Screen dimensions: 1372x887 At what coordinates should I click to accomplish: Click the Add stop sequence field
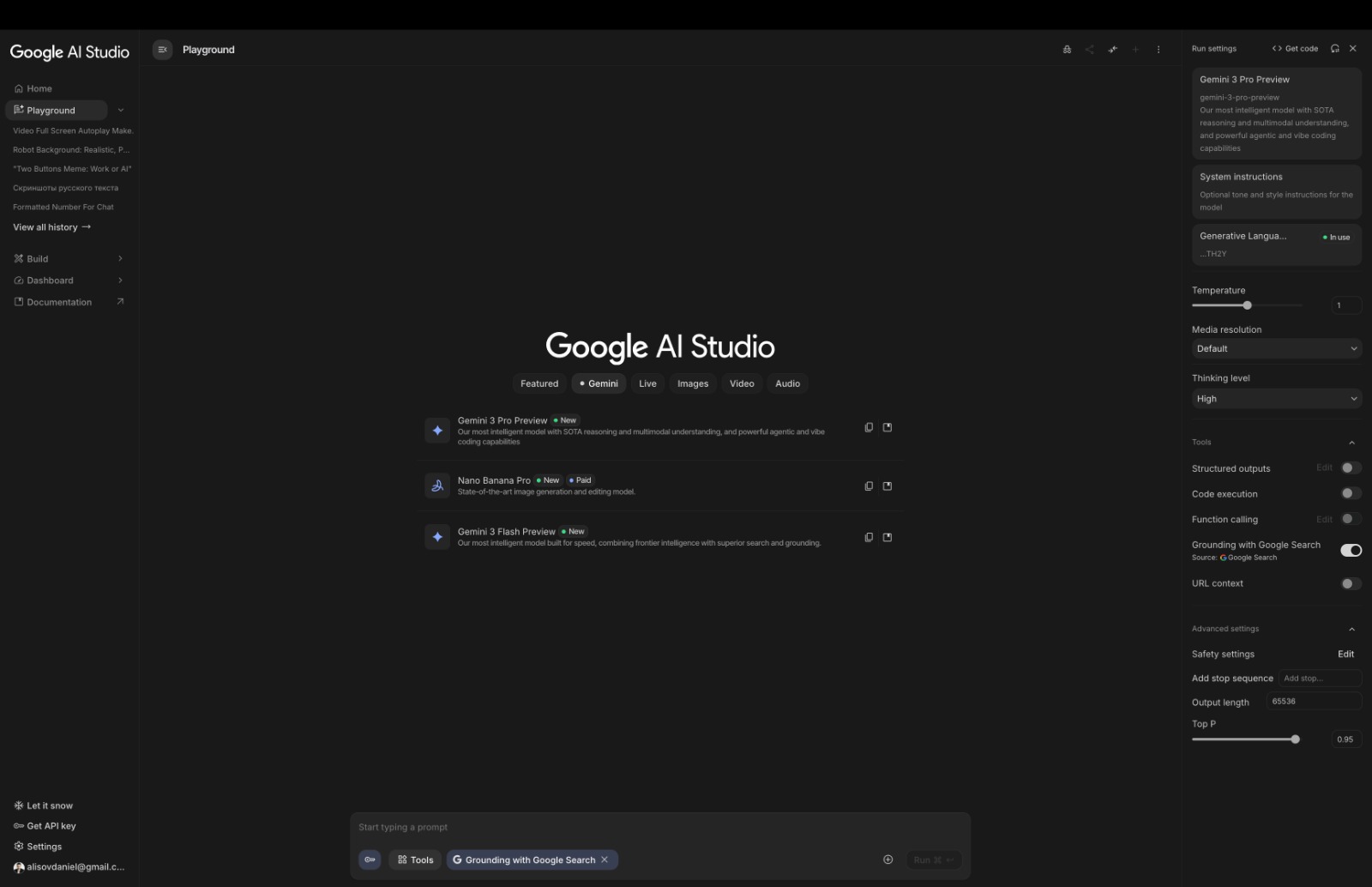click(x=1320, y=679)
